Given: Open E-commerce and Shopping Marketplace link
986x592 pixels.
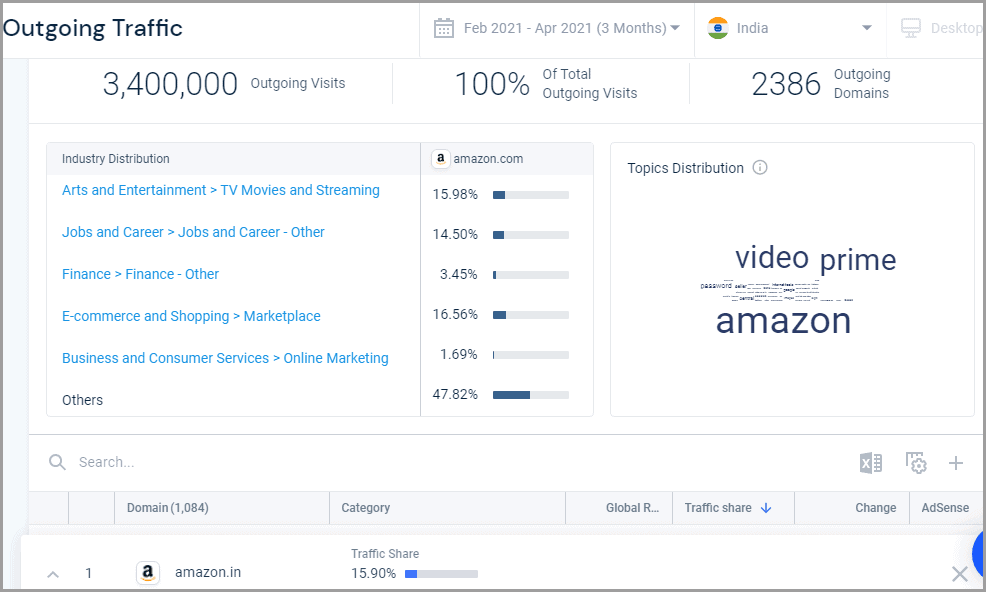Looking at the screenshot, I should tap(191, 316).
